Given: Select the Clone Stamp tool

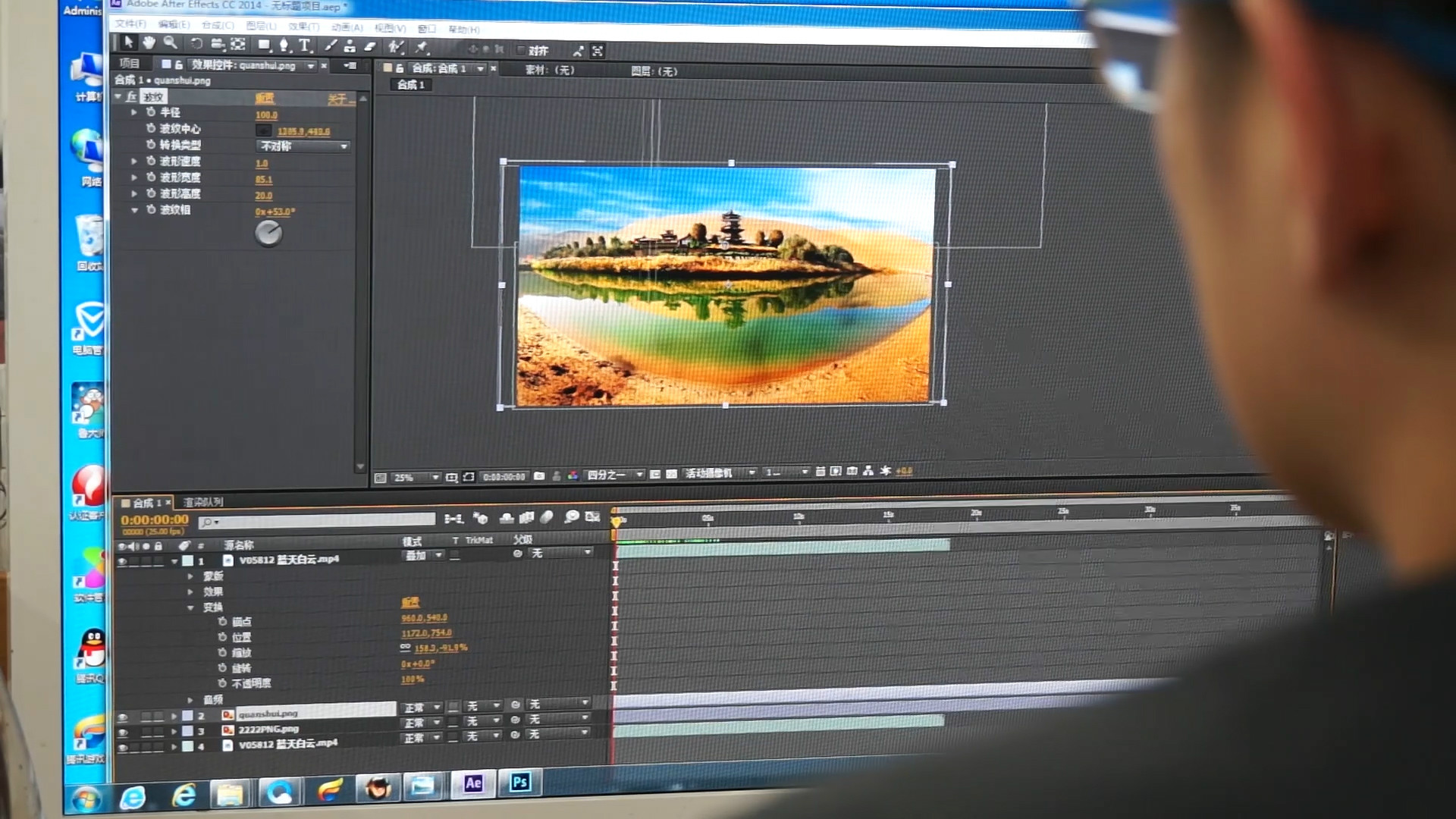Looking at the screenshot, I should [x=350, y=47].
